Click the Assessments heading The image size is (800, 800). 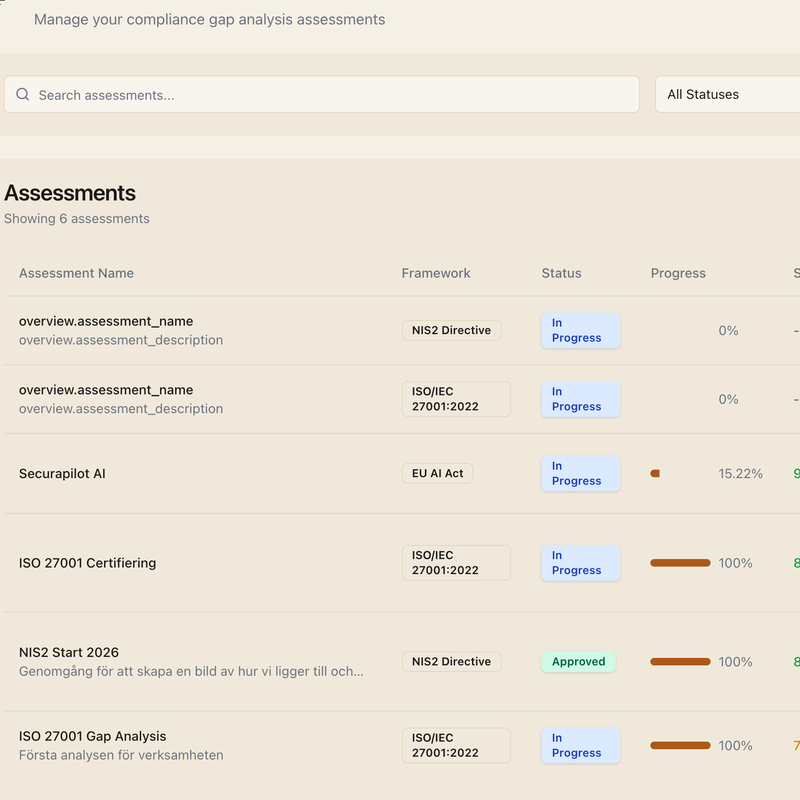(x=70, y=193)
